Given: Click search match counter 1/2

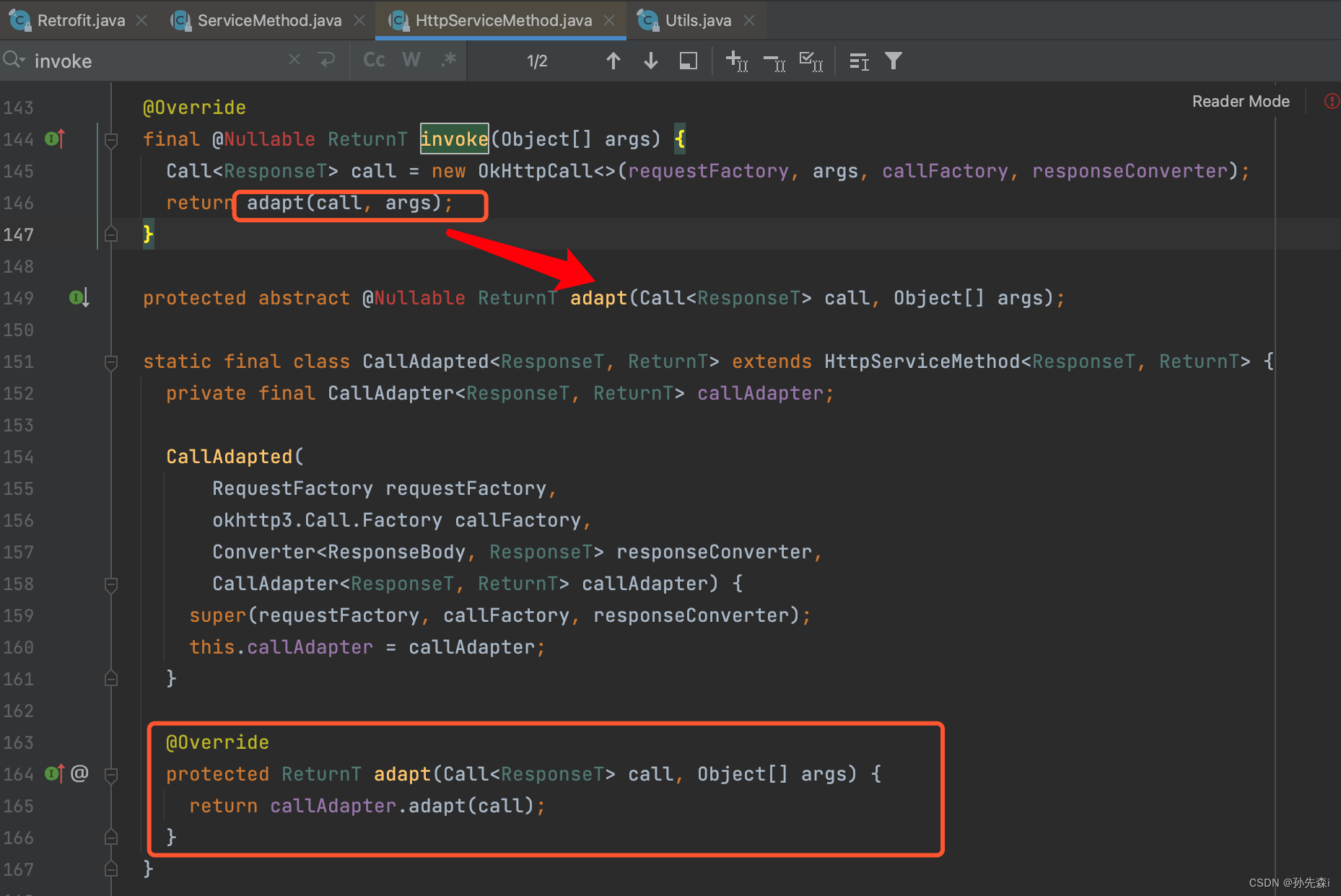Looking at the screenshot, I should click(x=536, y=61).
